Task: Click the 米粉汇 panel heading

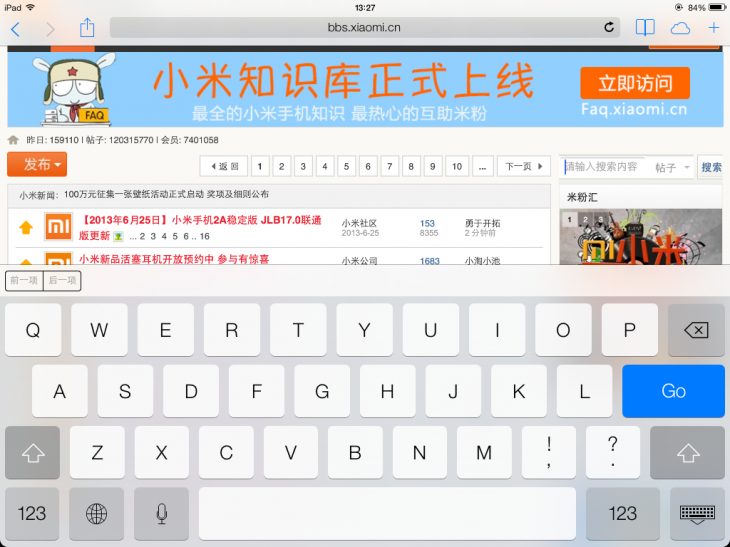Action: click(582, 197)
